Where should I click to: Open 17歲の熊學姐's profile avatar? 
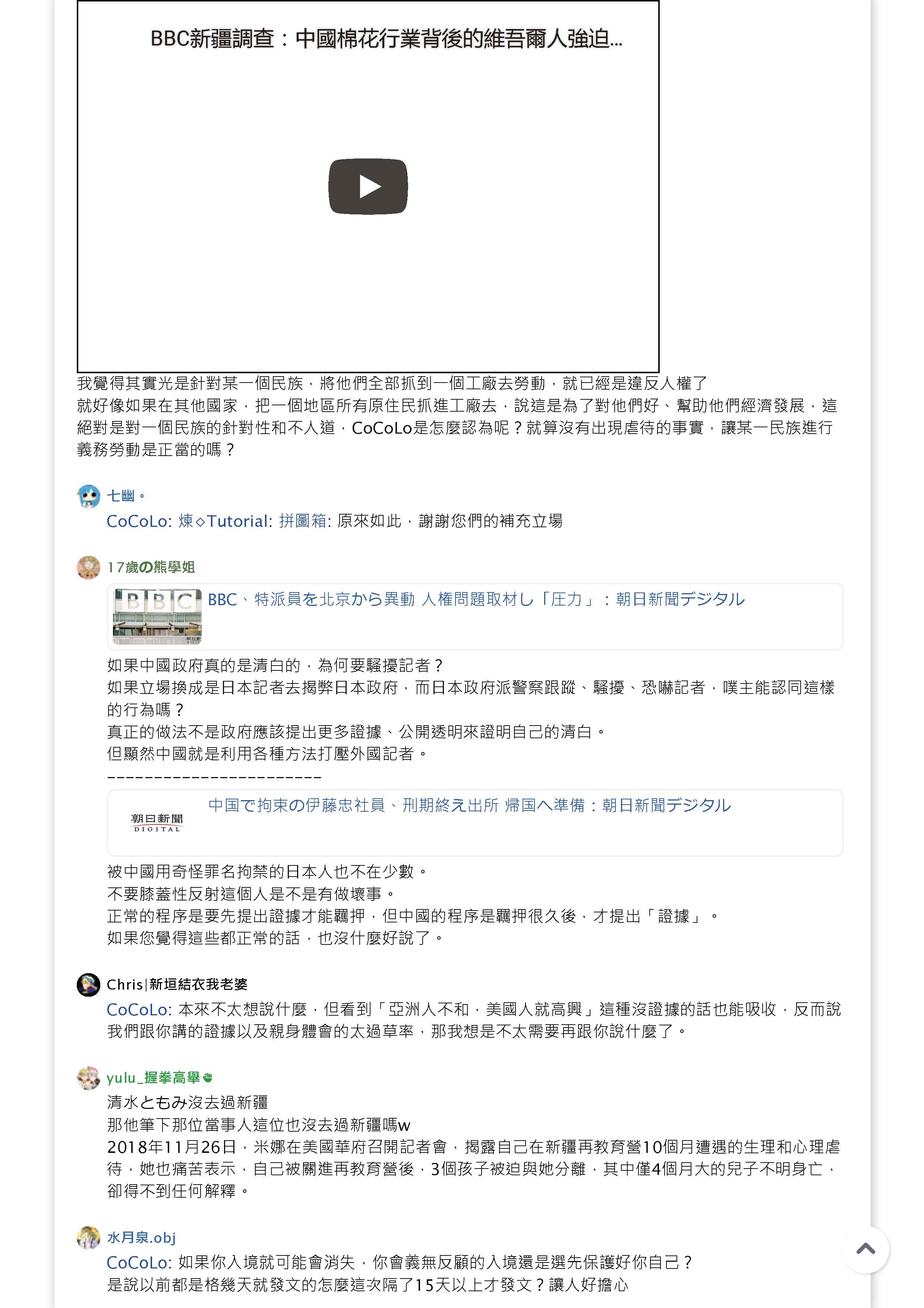click(x=88, y=567)
